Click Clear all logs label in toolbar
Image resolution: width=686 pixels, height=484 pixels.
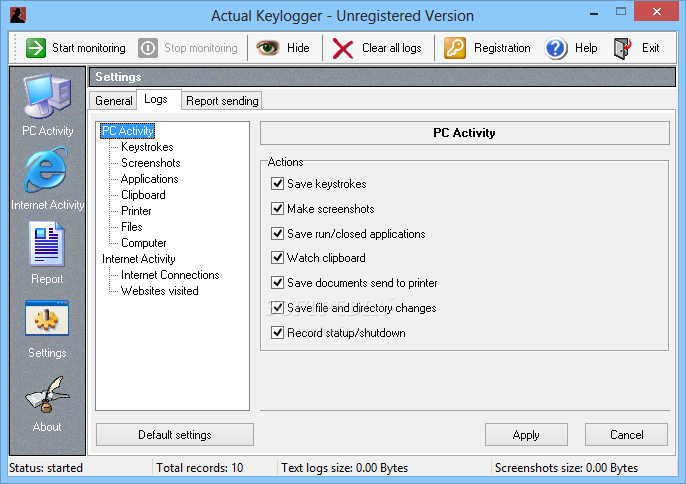392,48
